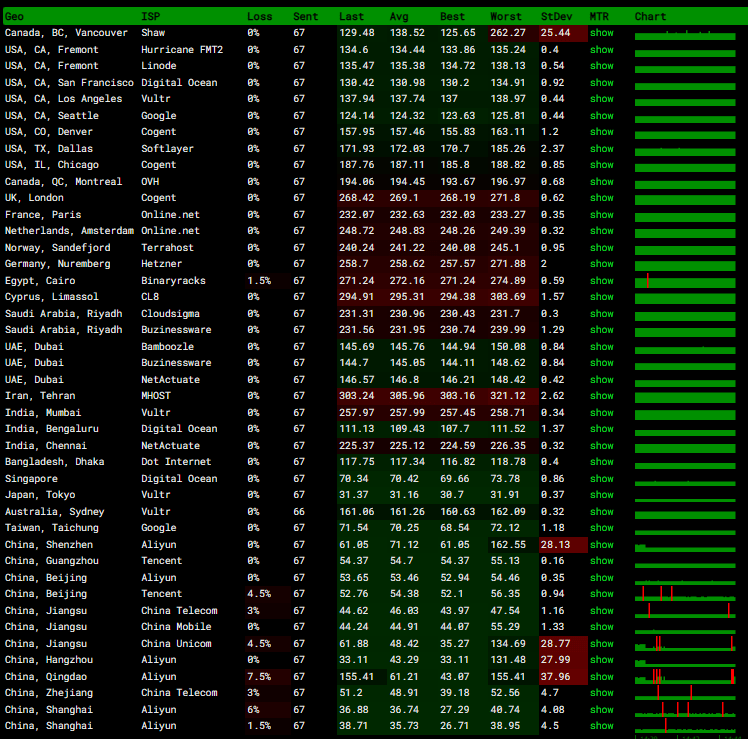
Task: Show MTR for Taiwan Taichung Google
Action: 602,528
